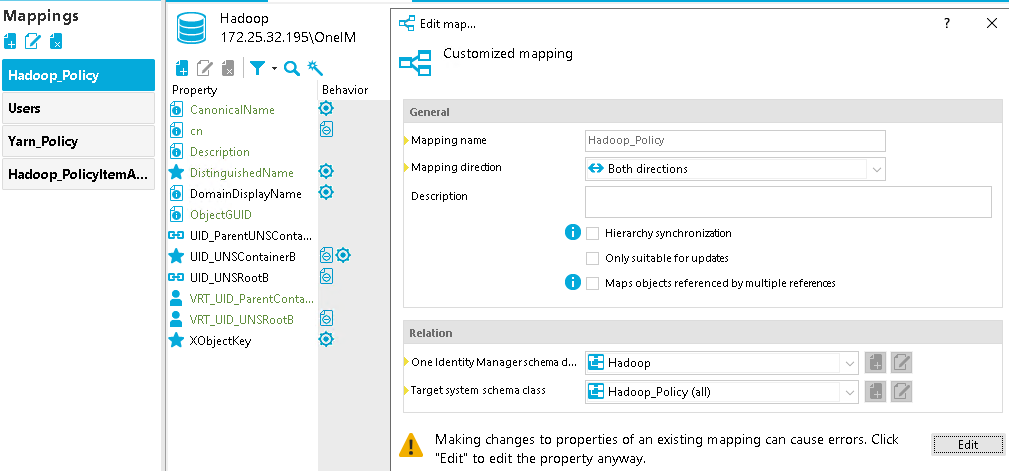Click the person icon beside VRT_UID_UNSRootB
Viewport: 1009px width, 471px height.
pos(176,319)
